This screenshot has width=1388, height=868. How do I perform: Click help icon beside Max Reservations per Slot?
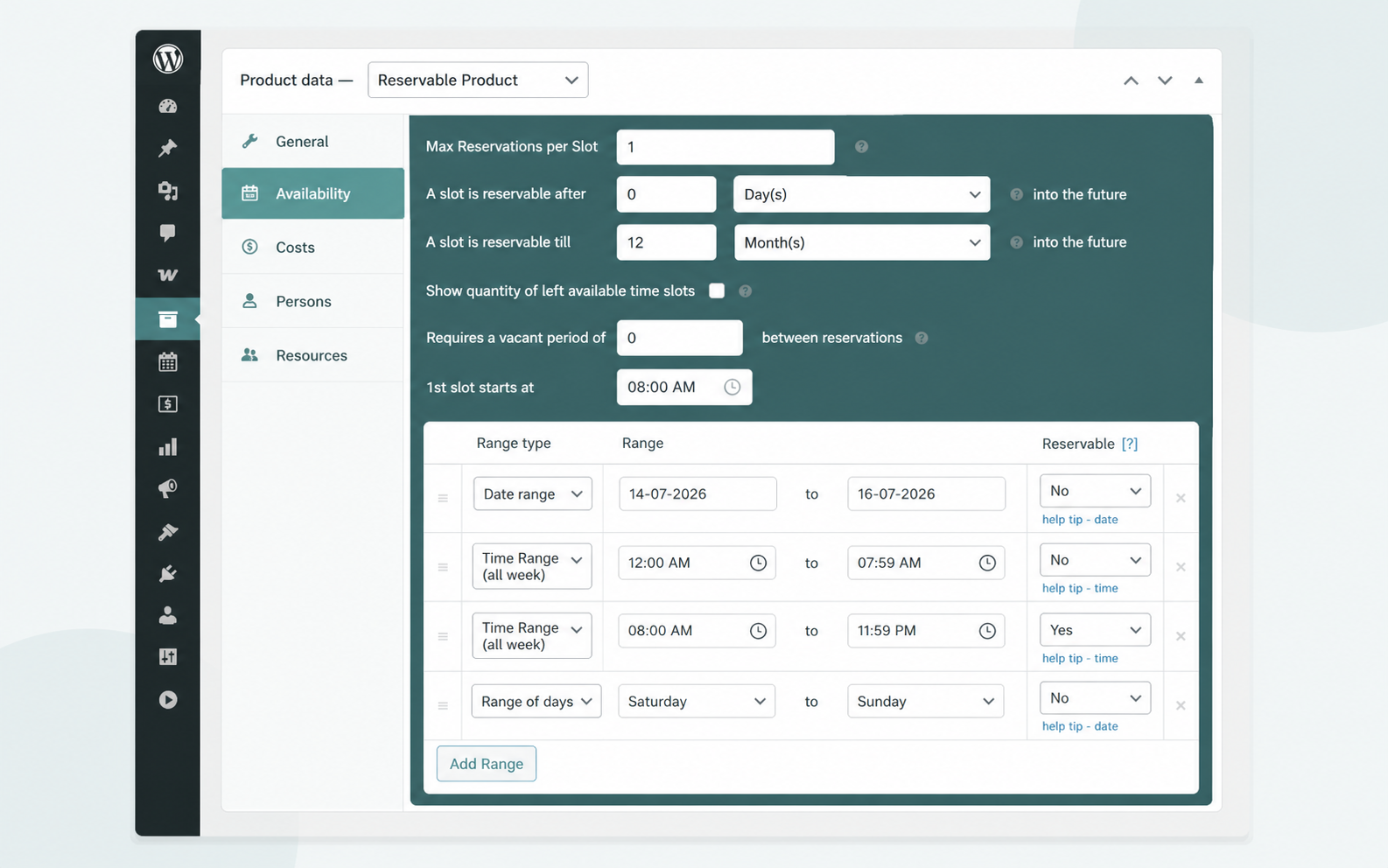click(861, 147)
